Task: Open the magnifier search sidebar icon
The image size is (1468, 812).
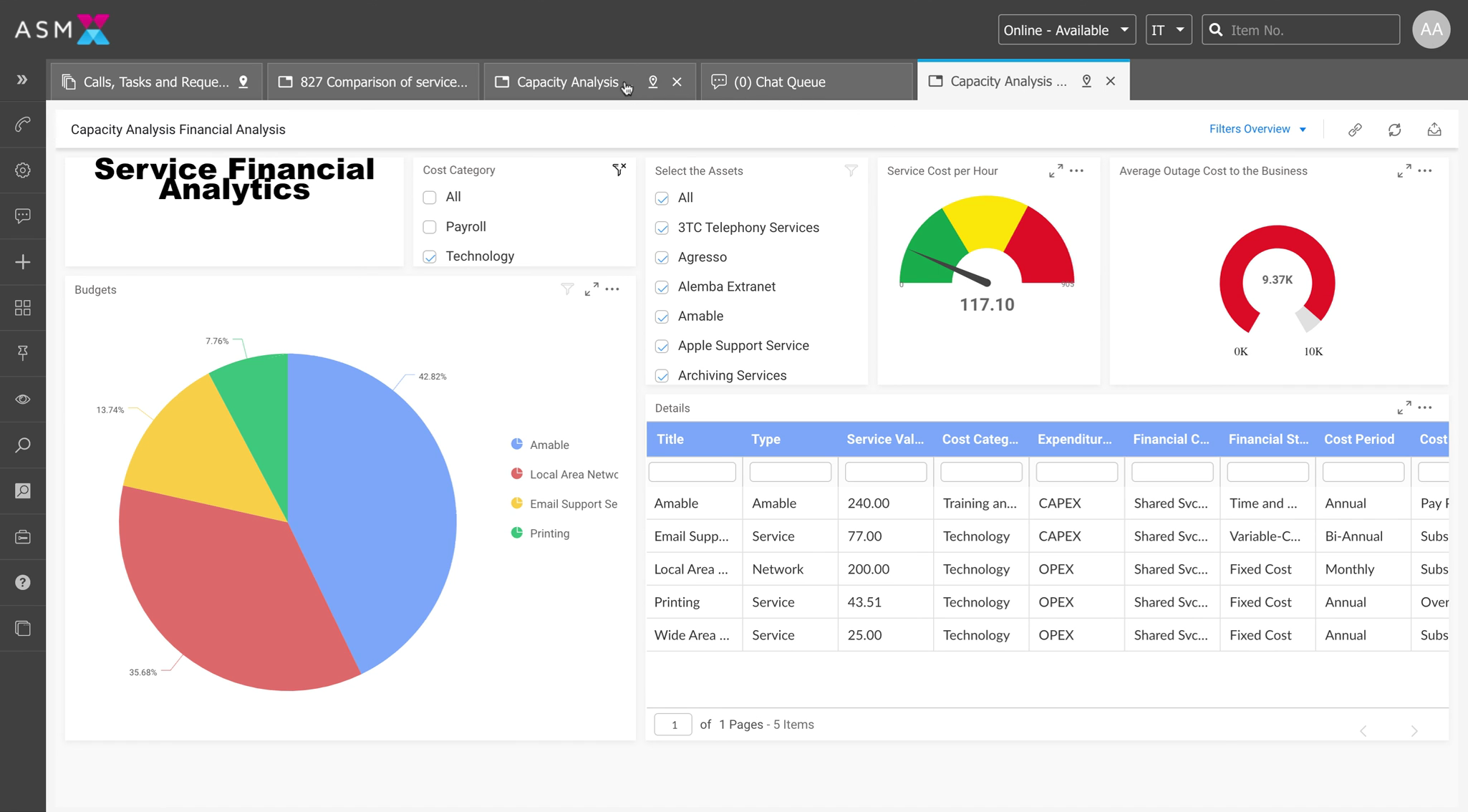Action: [22, 445]
